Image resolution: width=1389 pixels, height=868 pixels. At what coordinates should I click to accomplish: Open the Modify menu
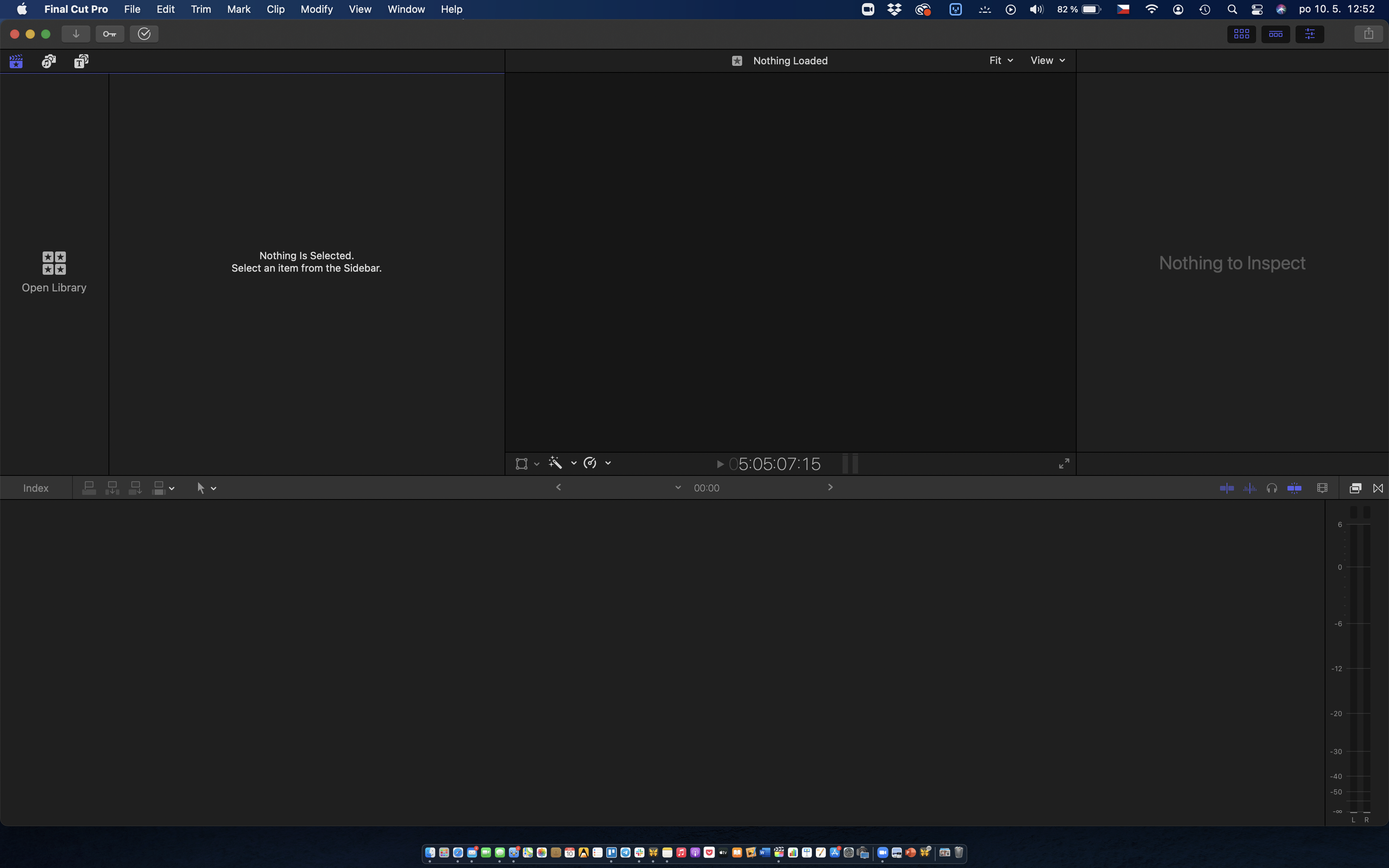(x=316, y=9)
